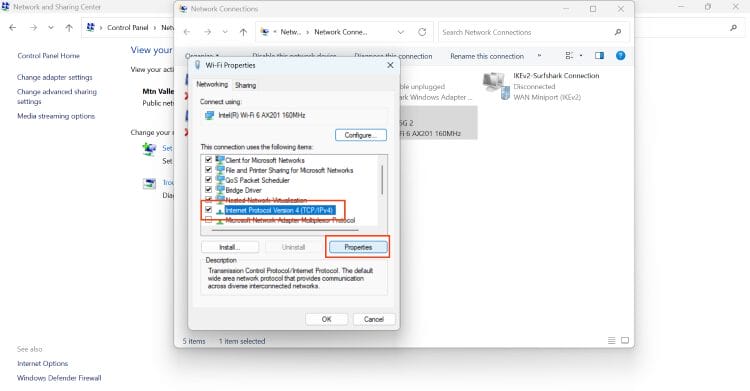Select QoS Packet Scheduler item text
The height and width of the screenshot is (391, 750).
point(257,180)
